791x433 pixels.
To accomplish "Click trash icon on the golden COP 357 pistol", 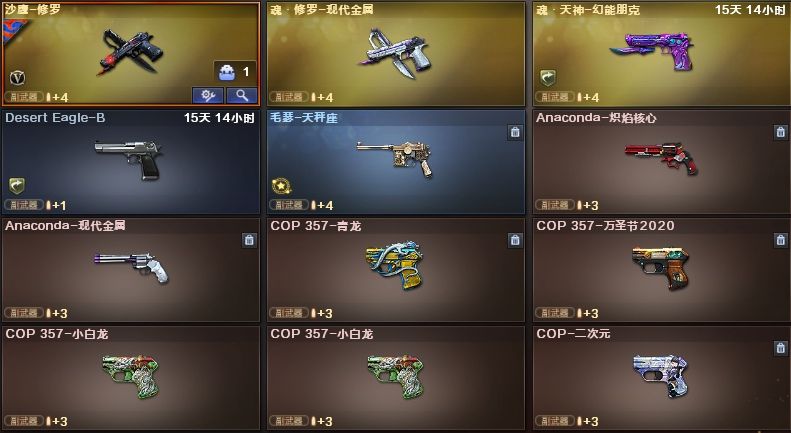I will [x=515, y=240].
